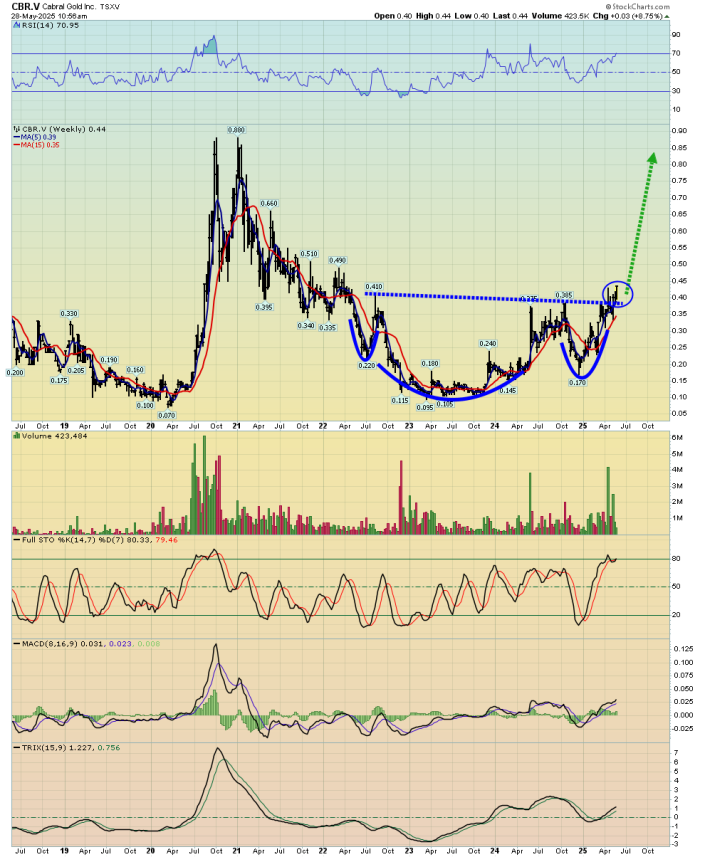Viewport: 705px width, 857px height.
Task: Click the 0.180 price label
Action: coord(430,363)
